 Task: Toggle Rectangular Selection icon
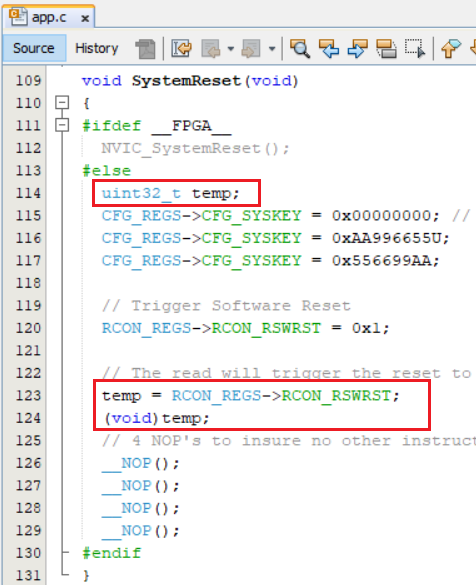pos(415,49)
